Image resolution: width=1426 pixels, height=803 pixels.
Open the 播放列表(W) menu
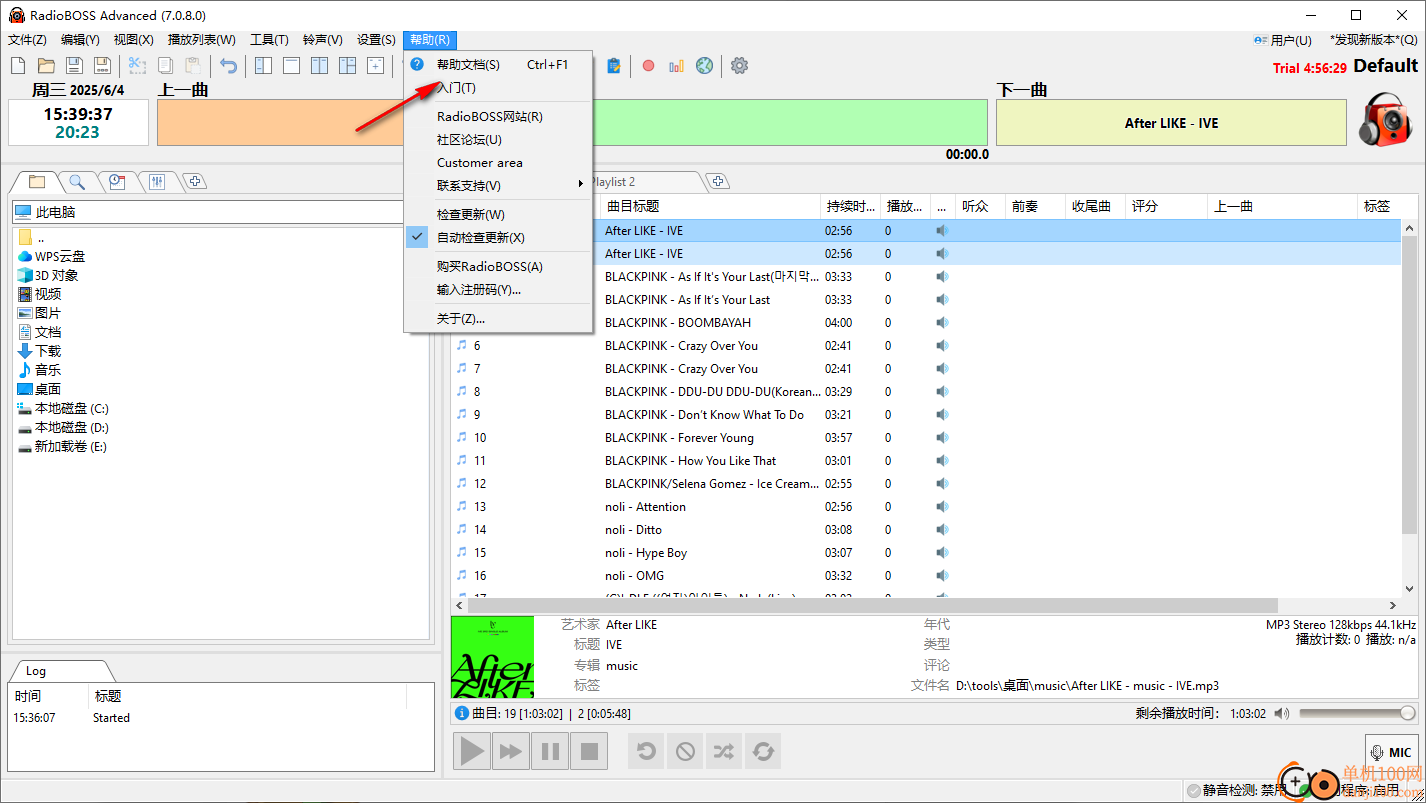tap(202, 40)
